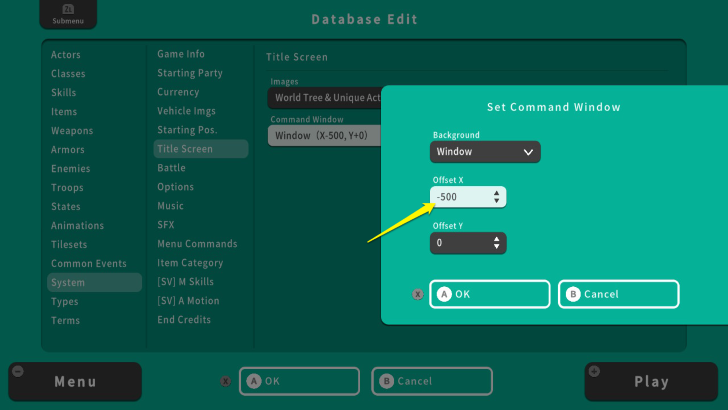Open Battle settings in System submenu
Screen dimensions: 728x410
[x=171, y=168]
